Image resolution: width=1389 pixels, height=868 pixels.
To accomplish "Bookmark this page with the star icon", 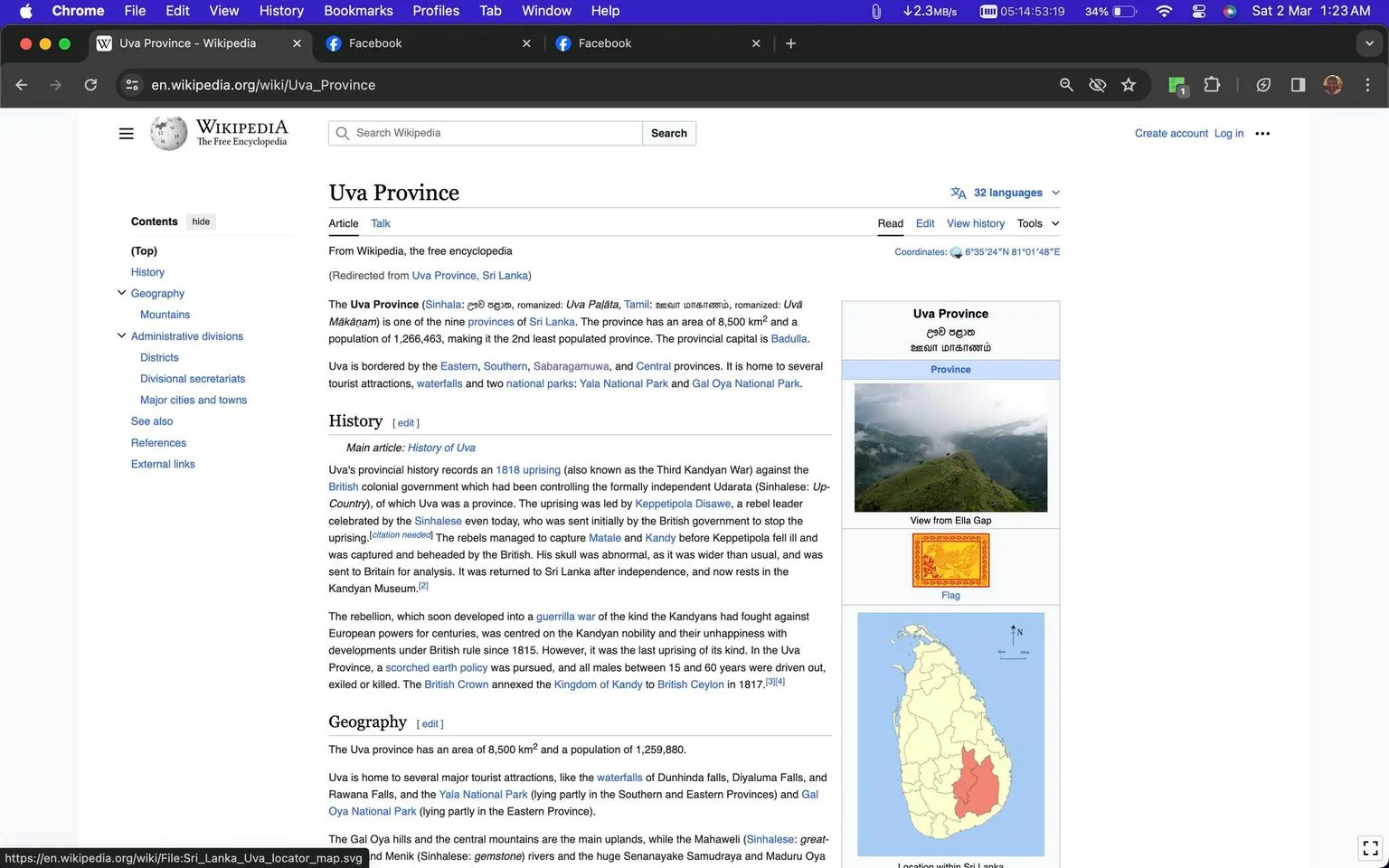I will (x=1129, y=85).
